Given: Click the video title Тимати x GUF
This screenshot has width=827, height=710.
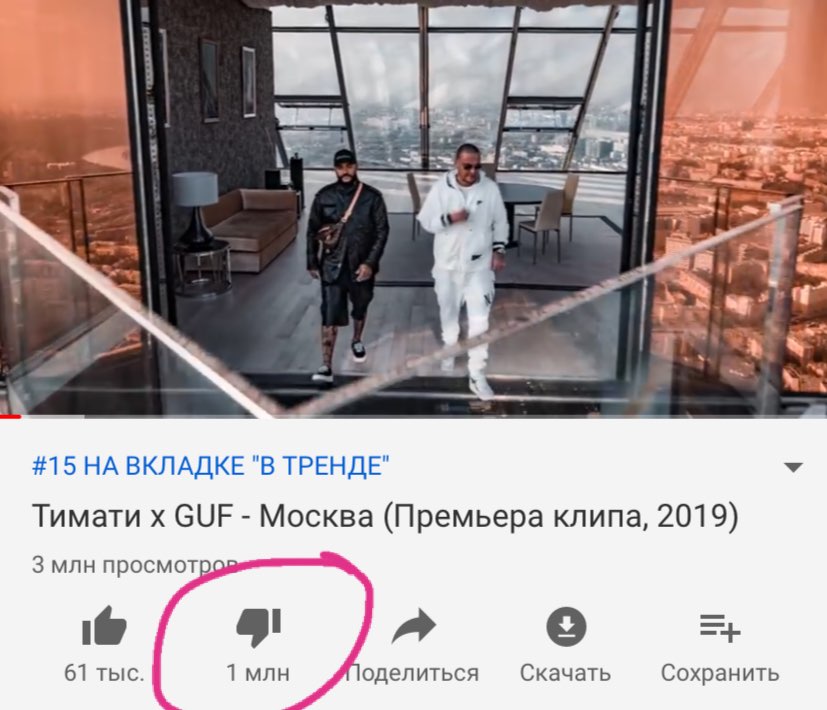Looking at the screenshot, I should coord(385,516).
